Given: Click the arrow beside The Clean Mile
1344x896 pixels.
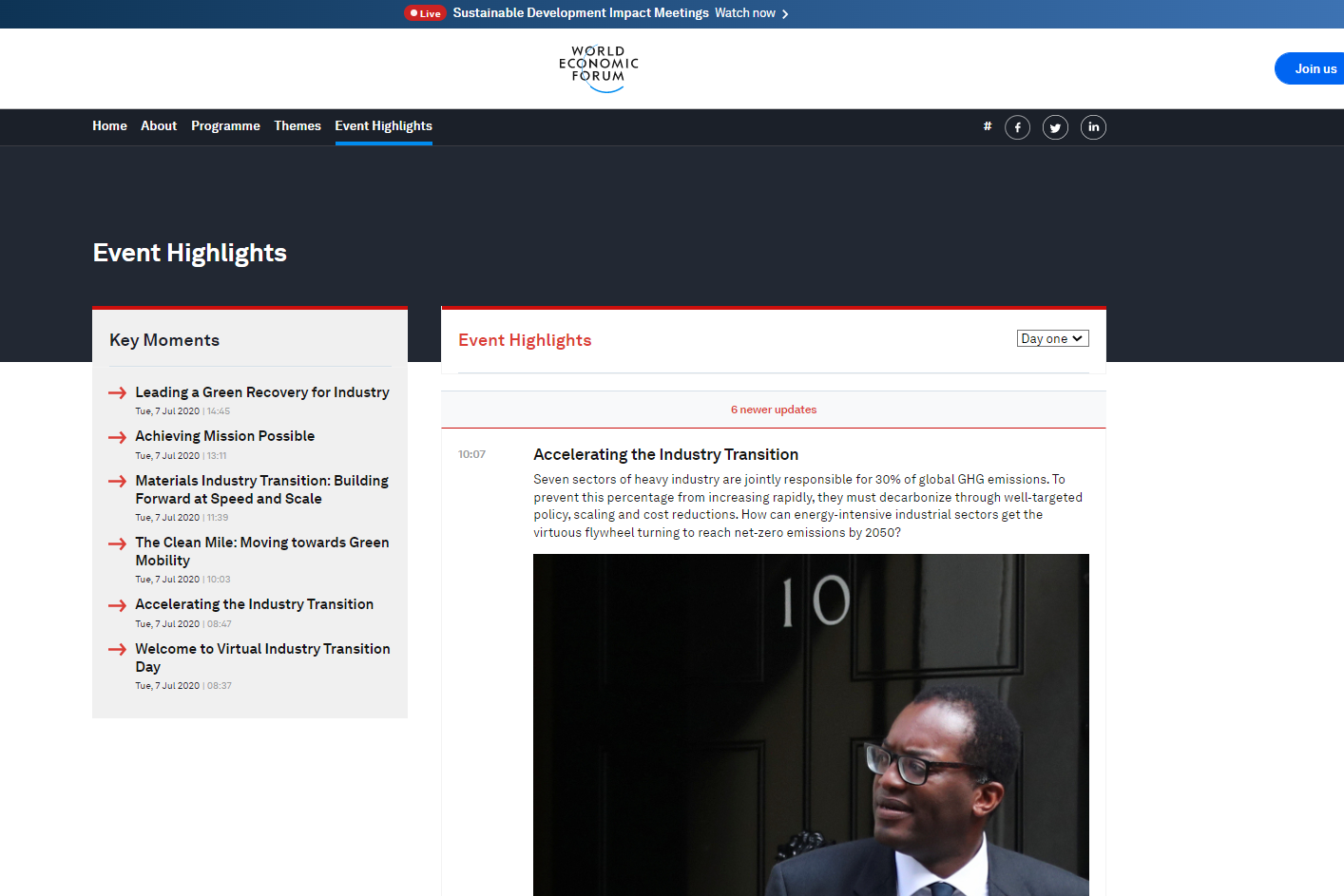Looking at the screenshot, I should [x=117, y=543].
